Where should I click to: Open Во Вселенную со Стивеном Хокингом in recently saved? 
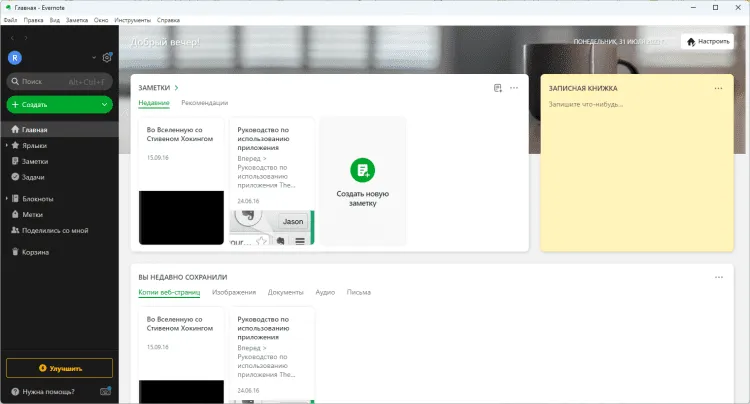pos(181,356)
